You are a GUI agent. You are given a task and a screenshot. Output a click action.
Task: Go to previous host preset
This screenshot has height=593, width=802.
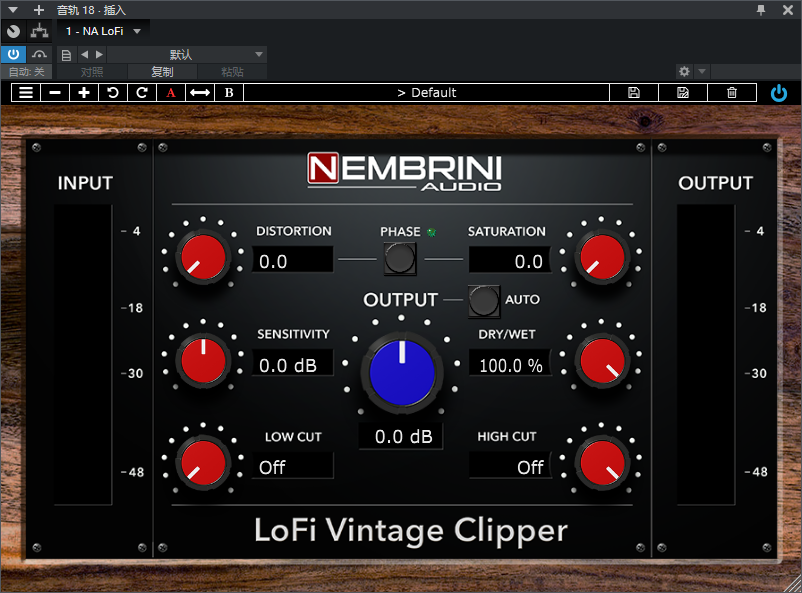coord(84,54)
